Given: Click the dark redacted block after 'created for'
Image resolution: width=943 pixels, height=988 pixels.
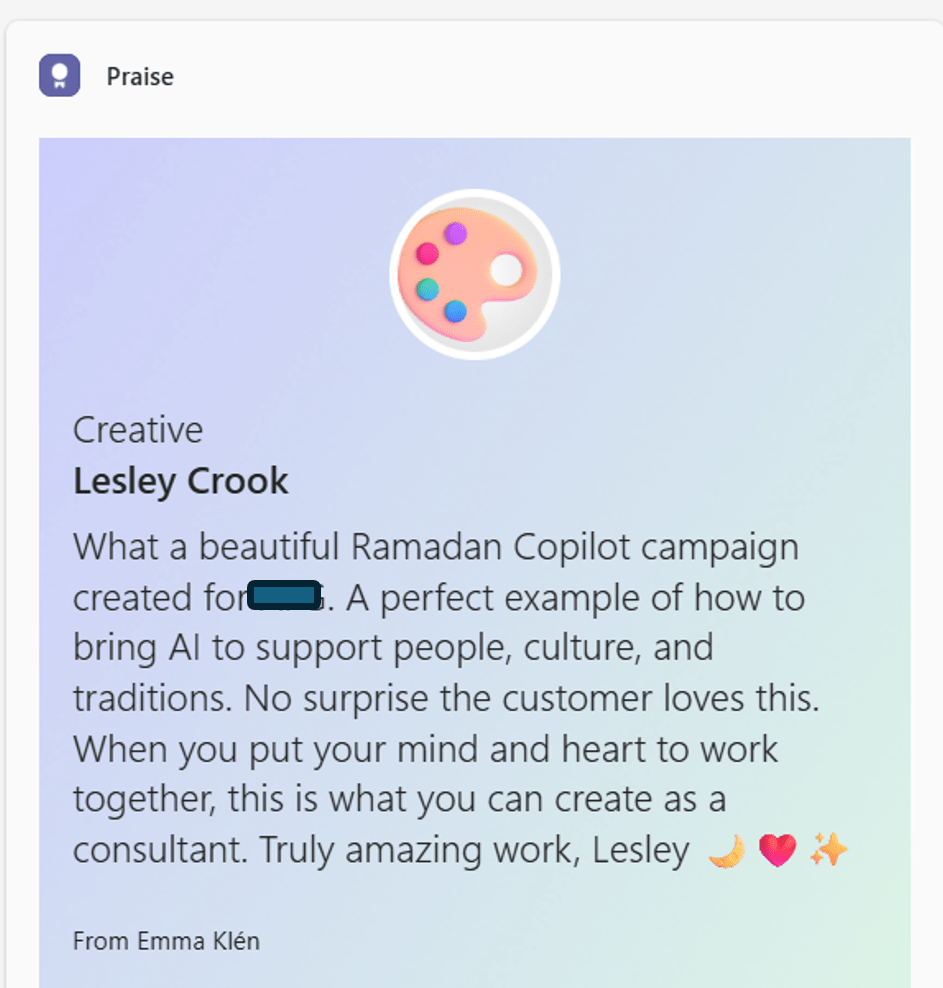Looking at the screenshot, I should pyautogui.click(x=283, y=594).
